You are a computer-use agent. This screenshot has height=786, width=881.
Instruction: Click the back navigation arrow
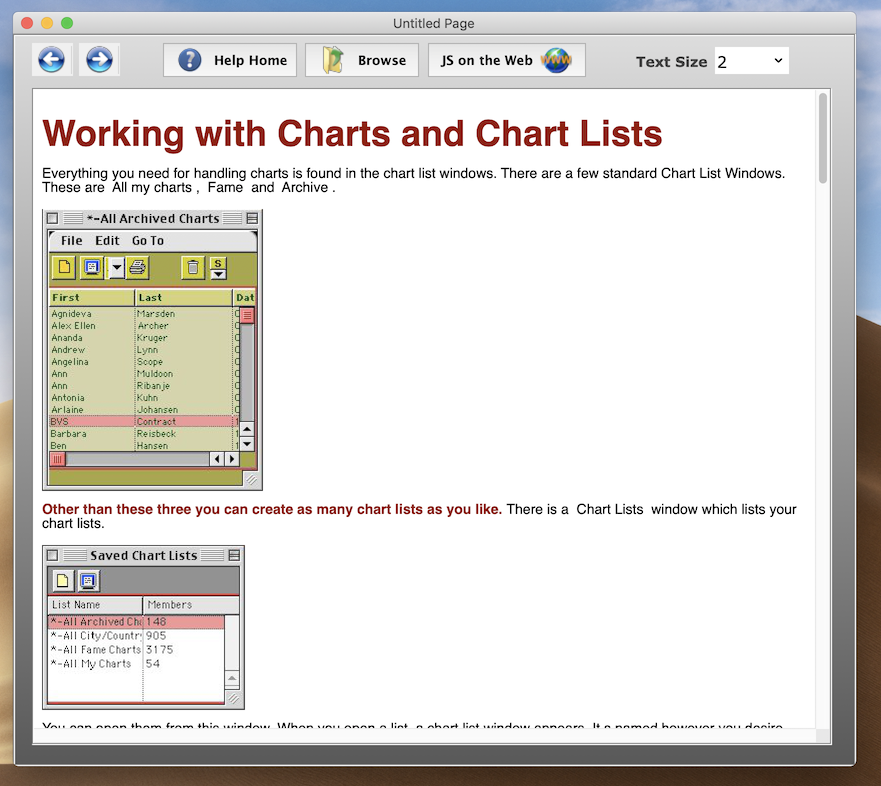point(51,60)
